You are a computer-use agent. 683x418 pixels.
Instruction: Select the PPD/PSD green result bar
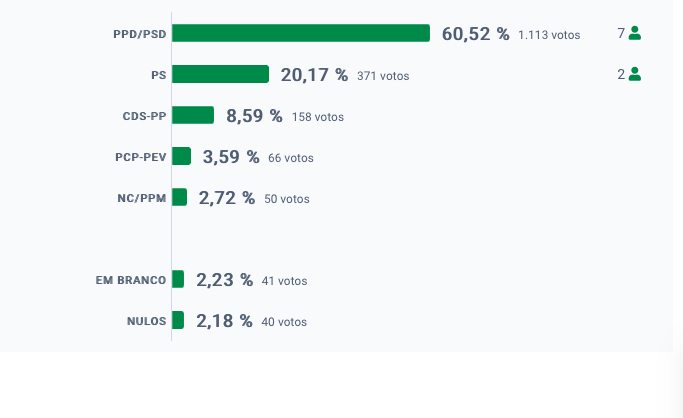pyautogui.click(x=301, y=33)
